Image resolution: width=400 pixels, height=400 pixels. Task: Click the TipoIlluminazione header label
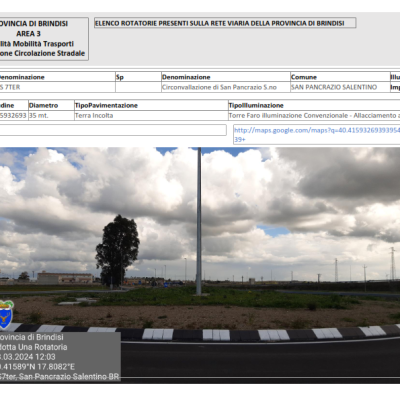coord(256,105)
